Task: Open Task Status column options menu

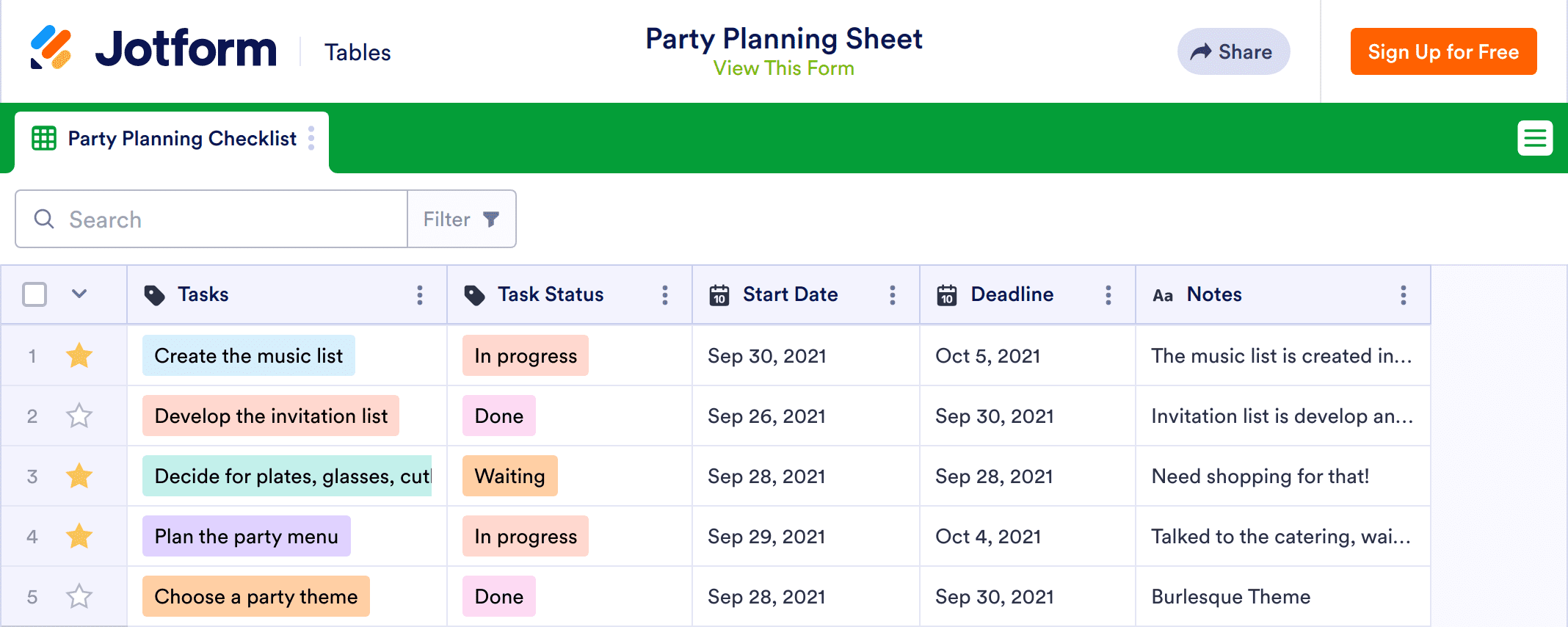Action: (x=665, y=295)
